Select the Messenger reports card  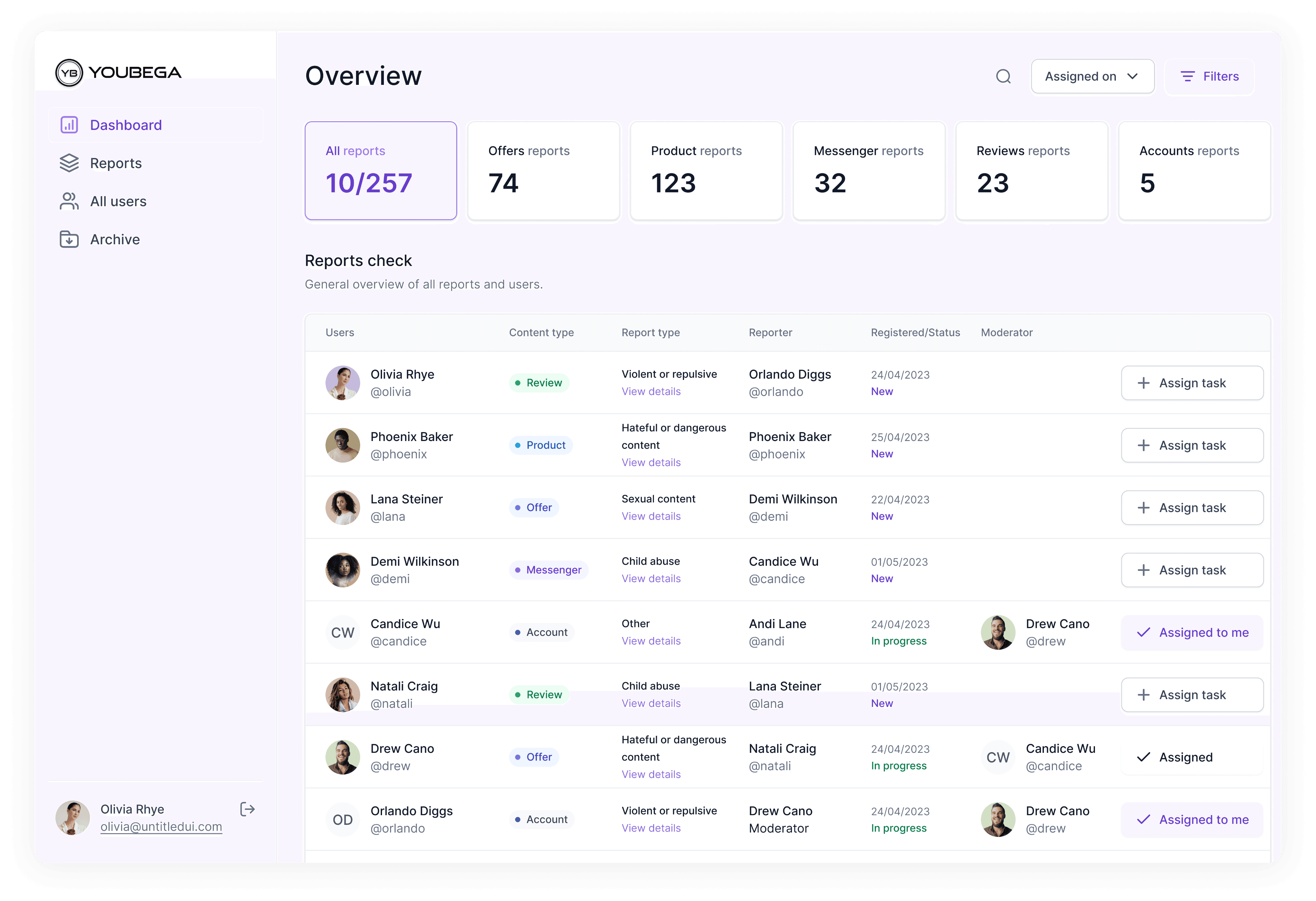(x=869, y=171)
